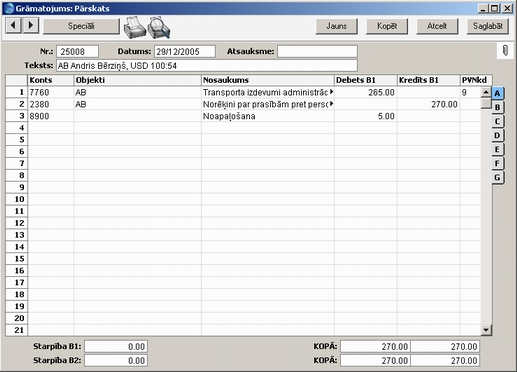Click the PVNkd column header
The height and width of the screenshot is (372, 517).
coord(476,80)
